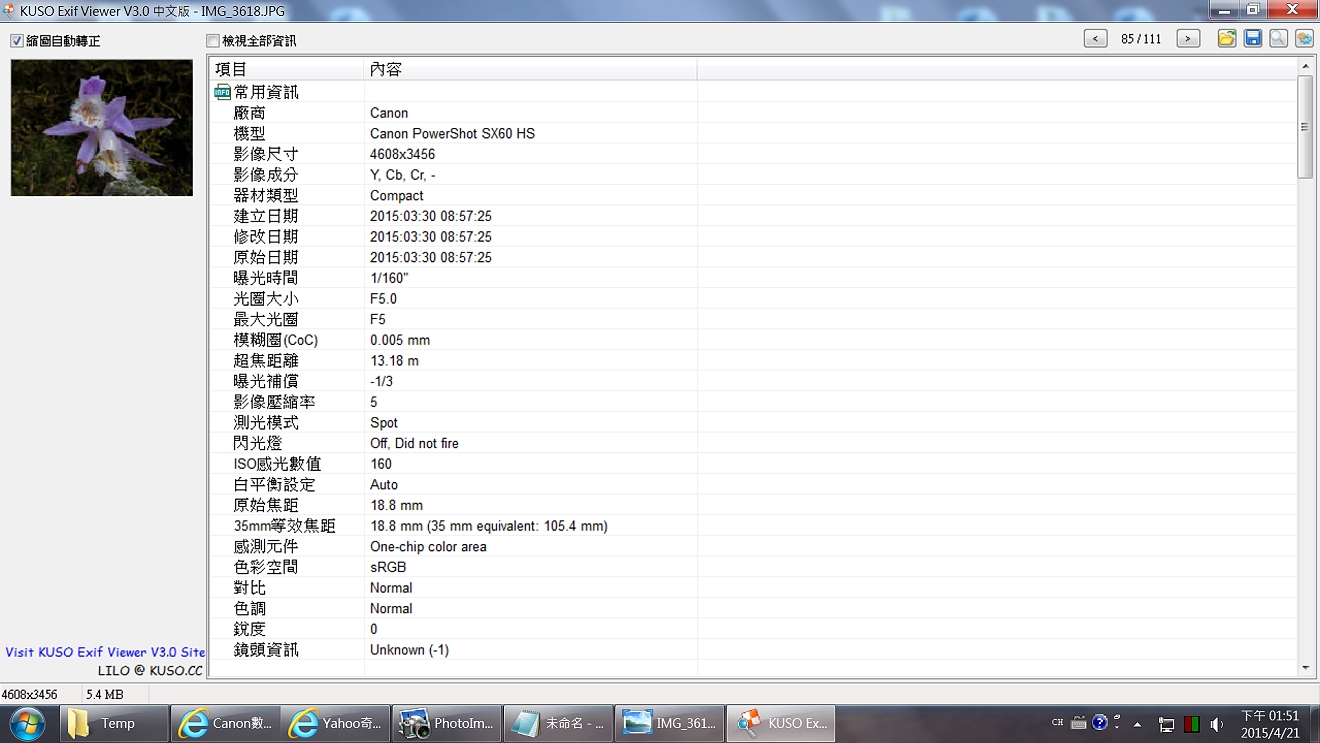Screen dimensions: 1320x743
Task: Switch to the 未命名 notepad taskbar window
Action: (x=556, y=723)
